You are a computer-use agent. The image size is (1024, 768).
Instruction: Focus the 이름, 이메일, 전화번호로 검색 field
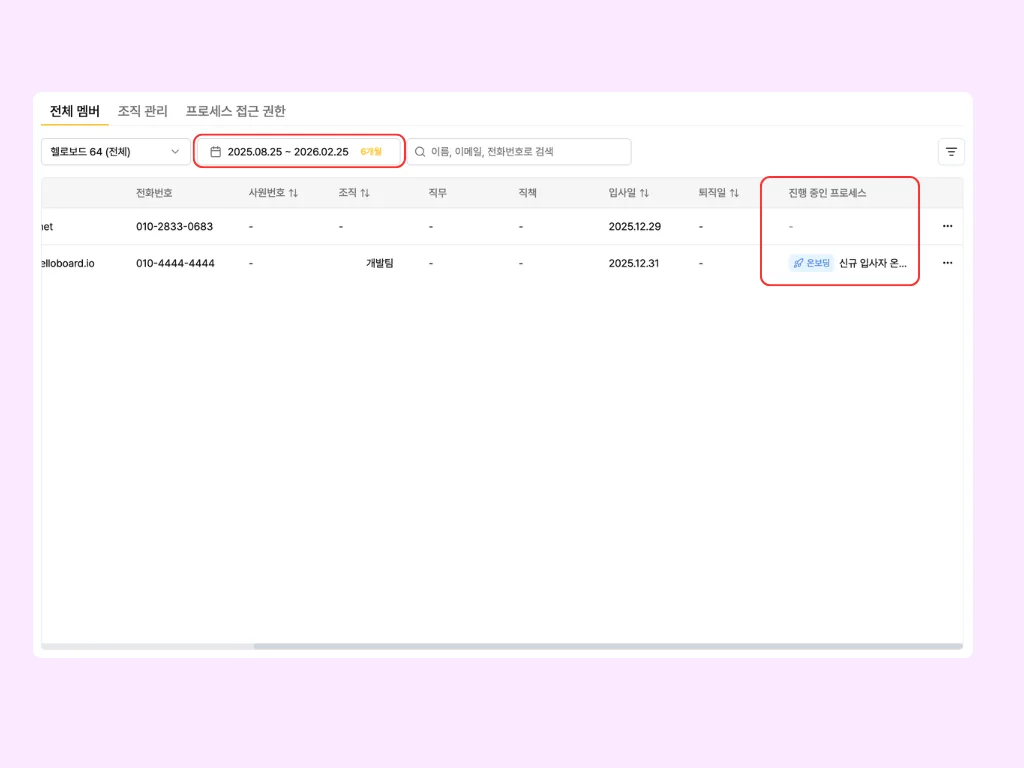[x=525, y=152]
